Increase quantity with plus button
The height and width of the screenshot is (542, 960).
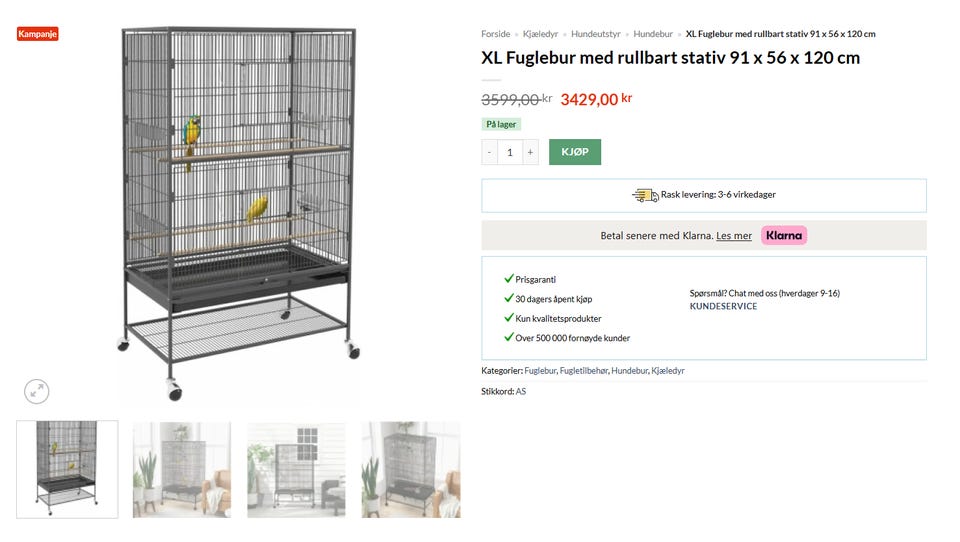[x=530, y=152]
